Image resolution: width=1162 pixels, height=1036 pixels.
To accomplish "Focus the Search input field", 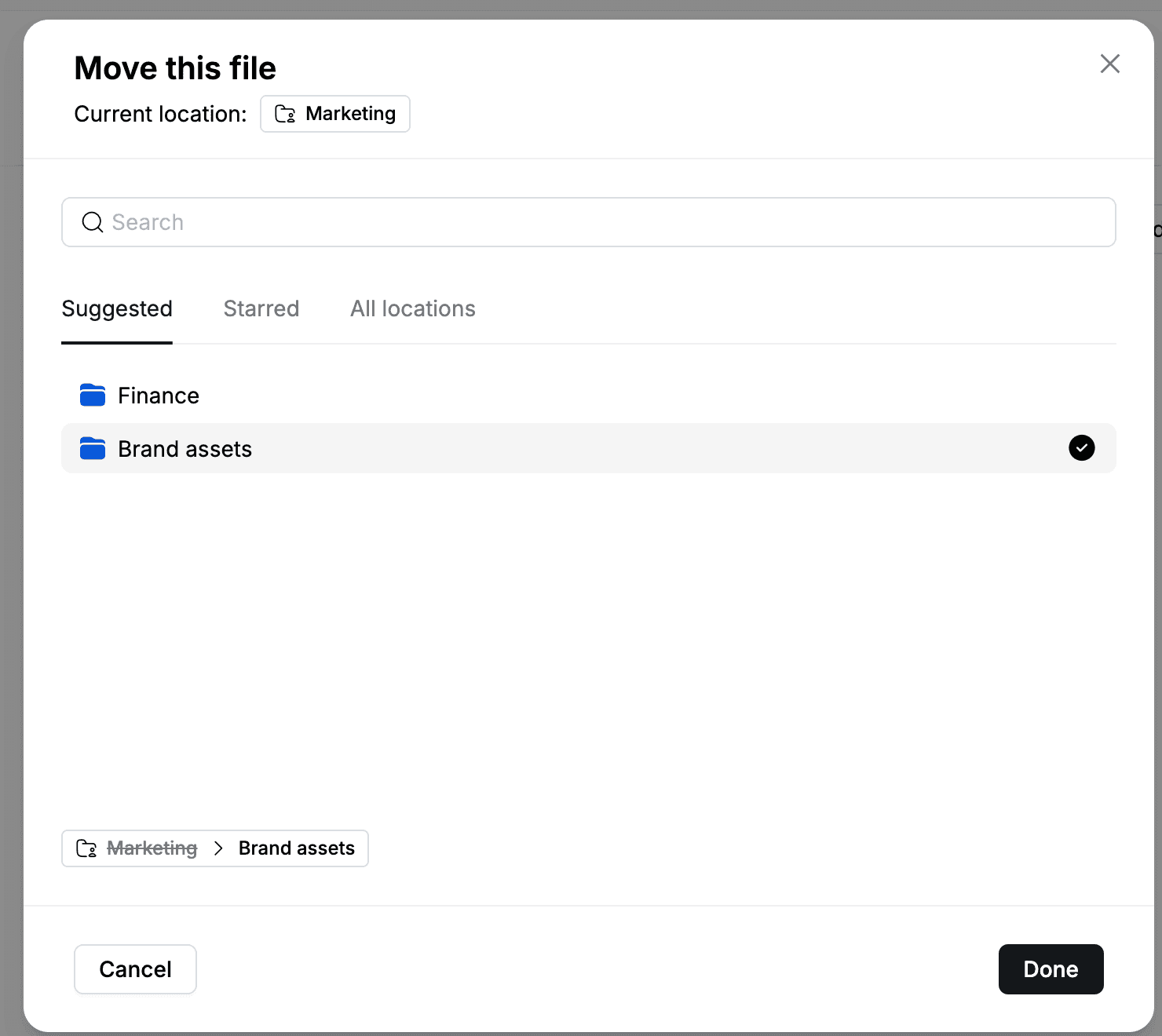I will (589, 222).
